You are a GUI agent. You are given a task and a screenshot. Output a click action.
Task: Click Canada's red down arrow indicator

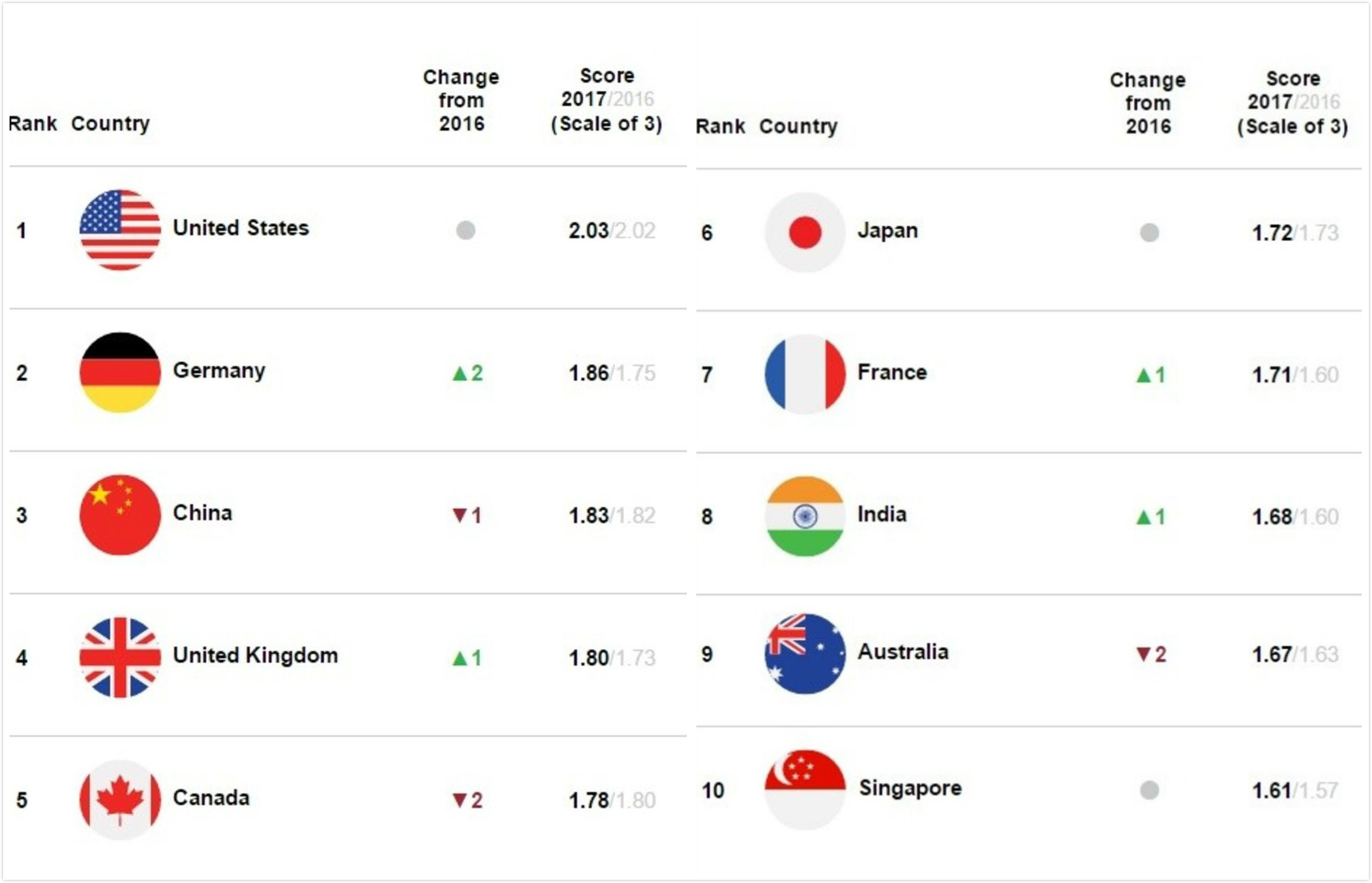pyautogui.click(x=459, y=800)
